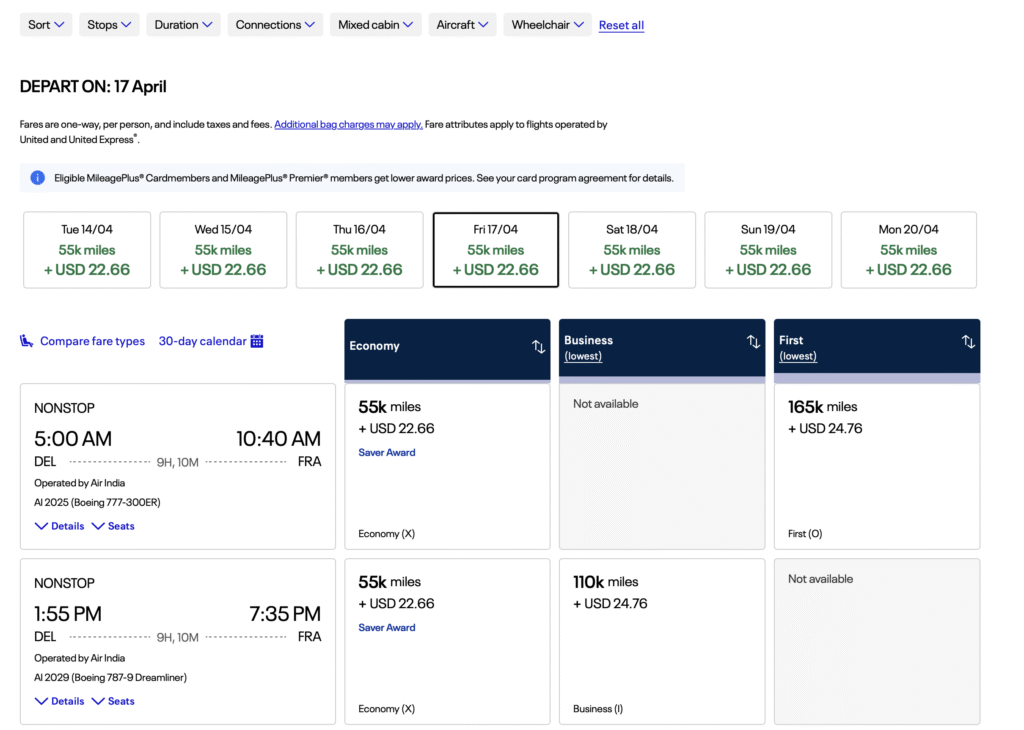Click the info icon in the MileagePlus banner

(x=37, y=177)
